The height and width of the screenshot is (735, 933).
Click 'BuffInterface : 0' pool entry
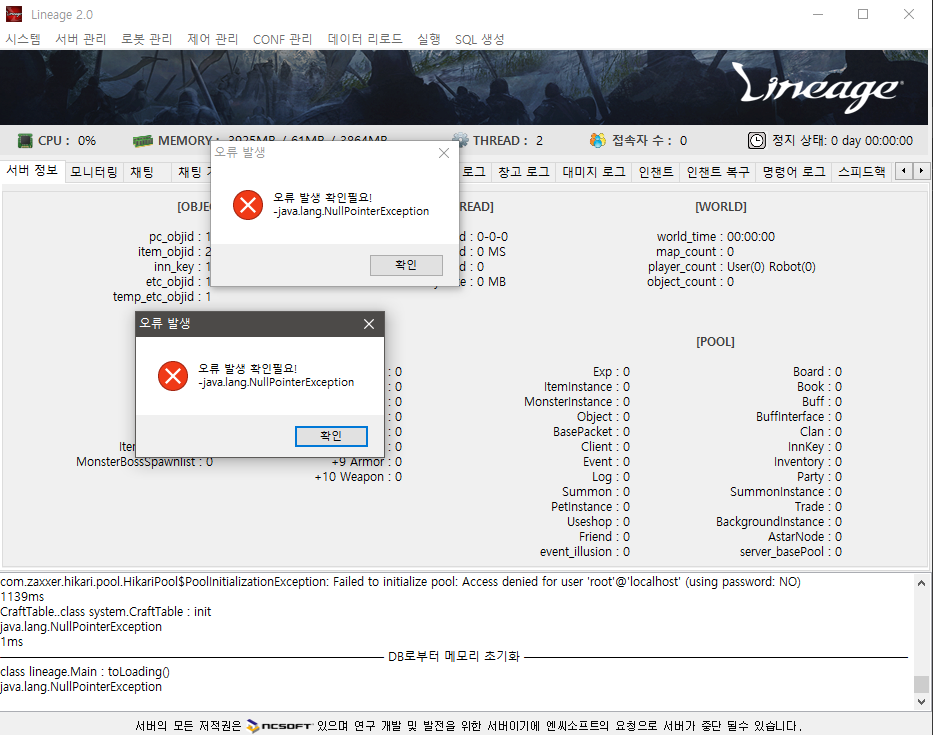799,417
